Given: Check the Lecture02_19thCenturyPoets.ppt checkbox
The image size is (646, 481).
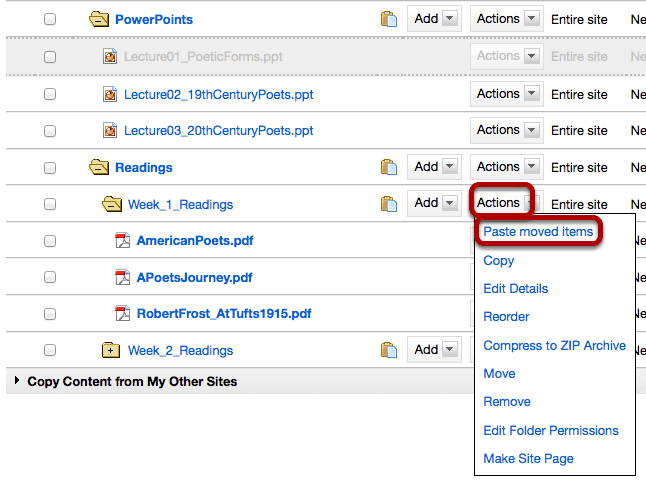Looking at the screenshot, I should 50,94.
